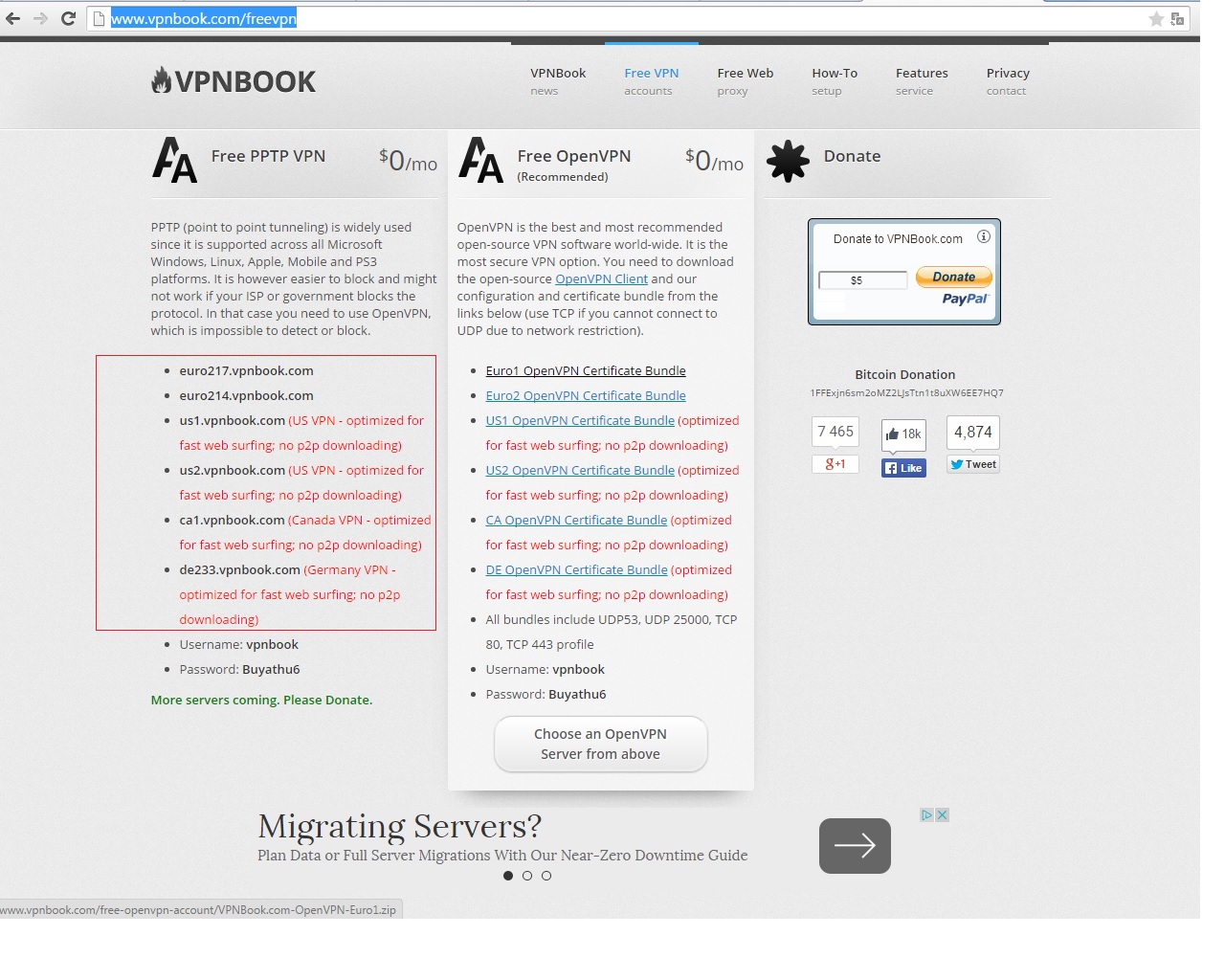Click the Donate starburst icon

click(788, 161)
